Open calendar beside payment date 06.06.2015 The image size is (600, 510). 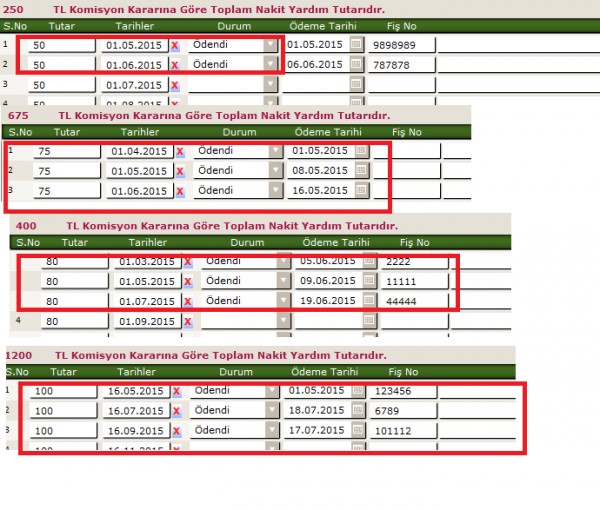coord(356,64)
